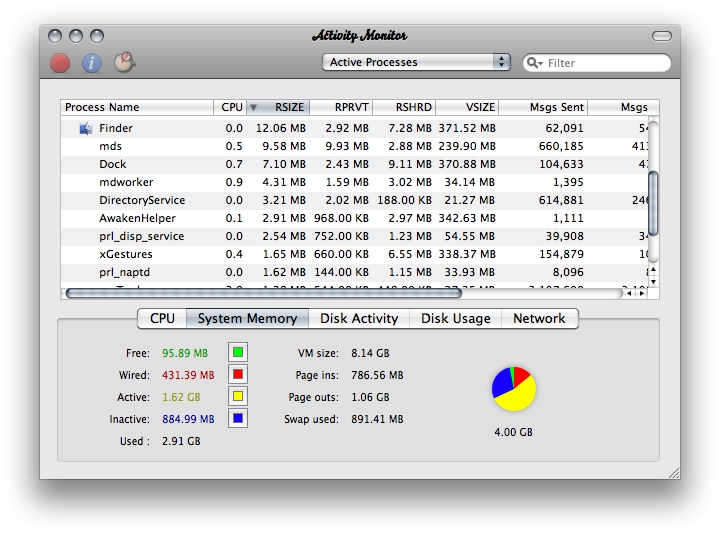
Task: Click the Wired value 431.39 MB
Action: tap(188, 375)
